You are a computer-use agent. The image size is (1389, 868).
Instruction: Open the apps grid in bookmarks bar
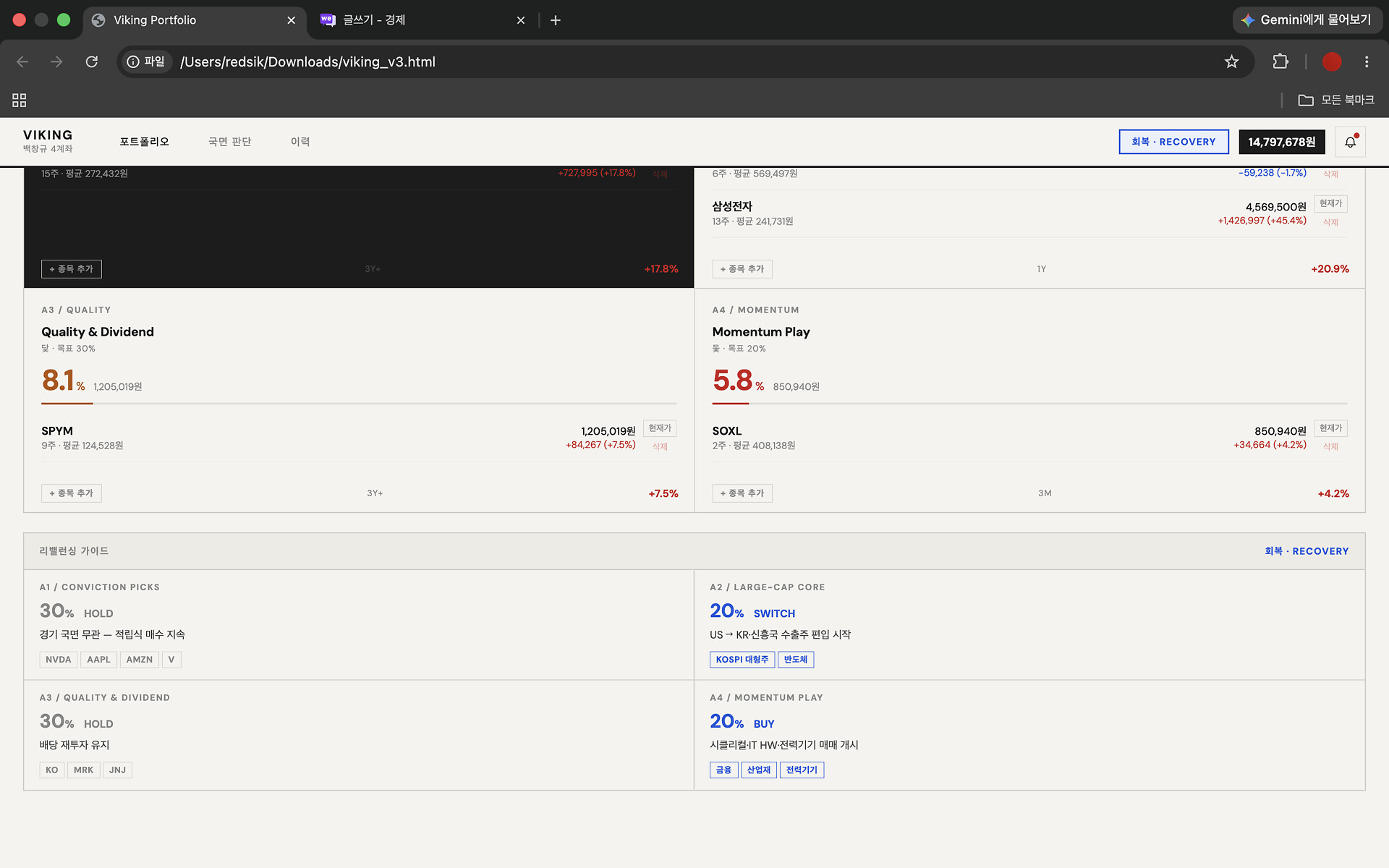coord(20,100)
